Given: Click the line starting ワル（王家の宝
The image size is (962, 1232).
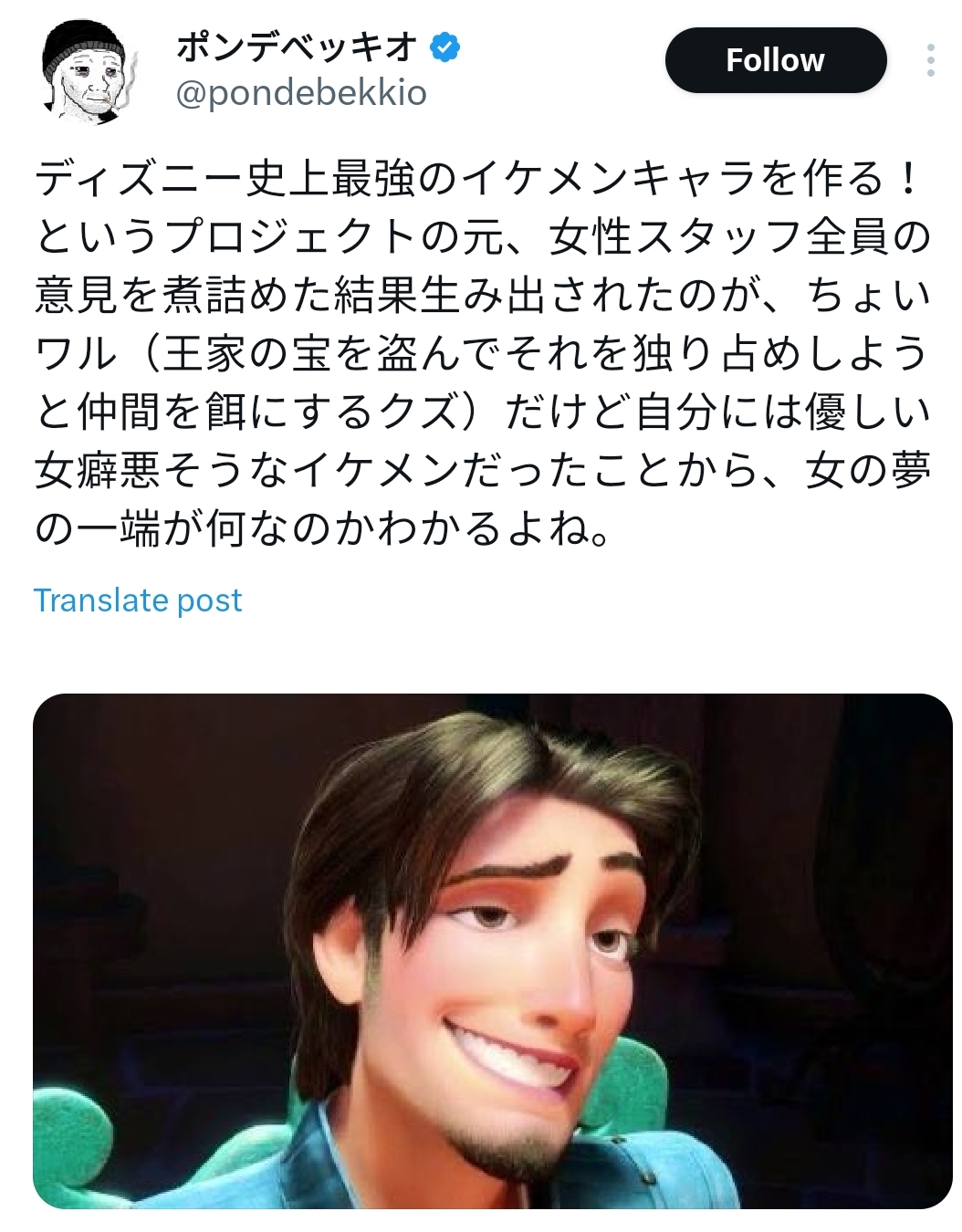Looking at the screenshot, I should click(x=483, y=354).
